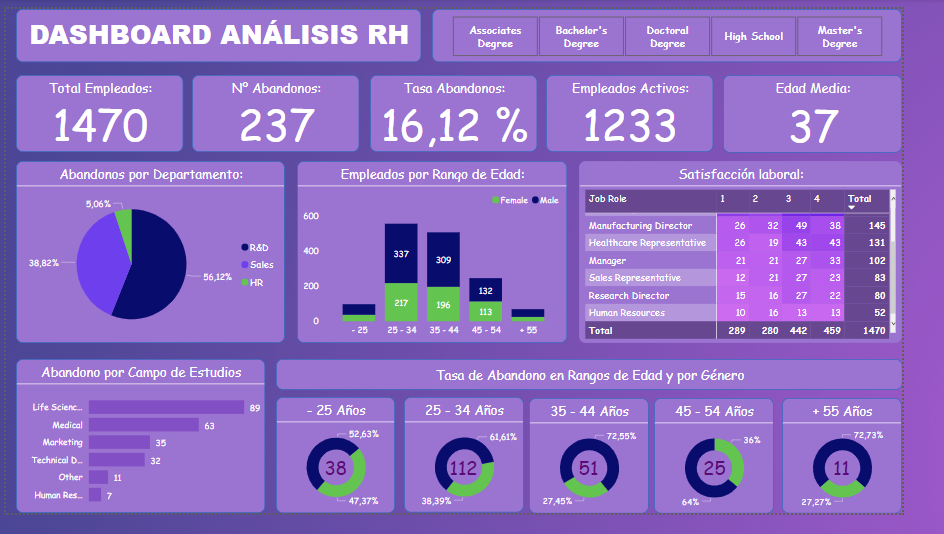Click the 217 female bar segment
This screenshot has width=944, height=534.
coord(401,302)
